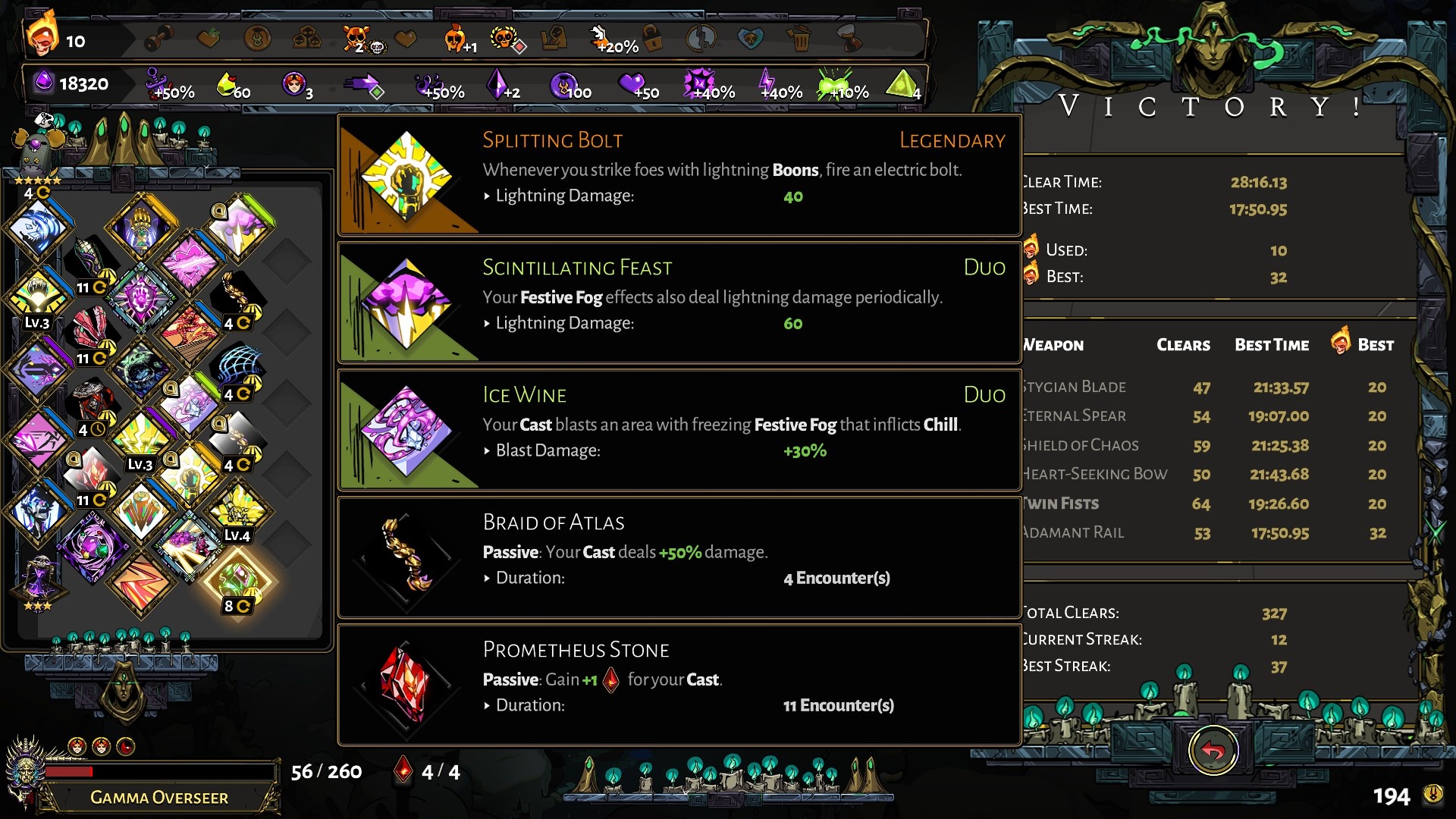This screenshot has width=1456, height=819.
Task: Select the Ice Wine duo boon icon
Action: [406, 431]
